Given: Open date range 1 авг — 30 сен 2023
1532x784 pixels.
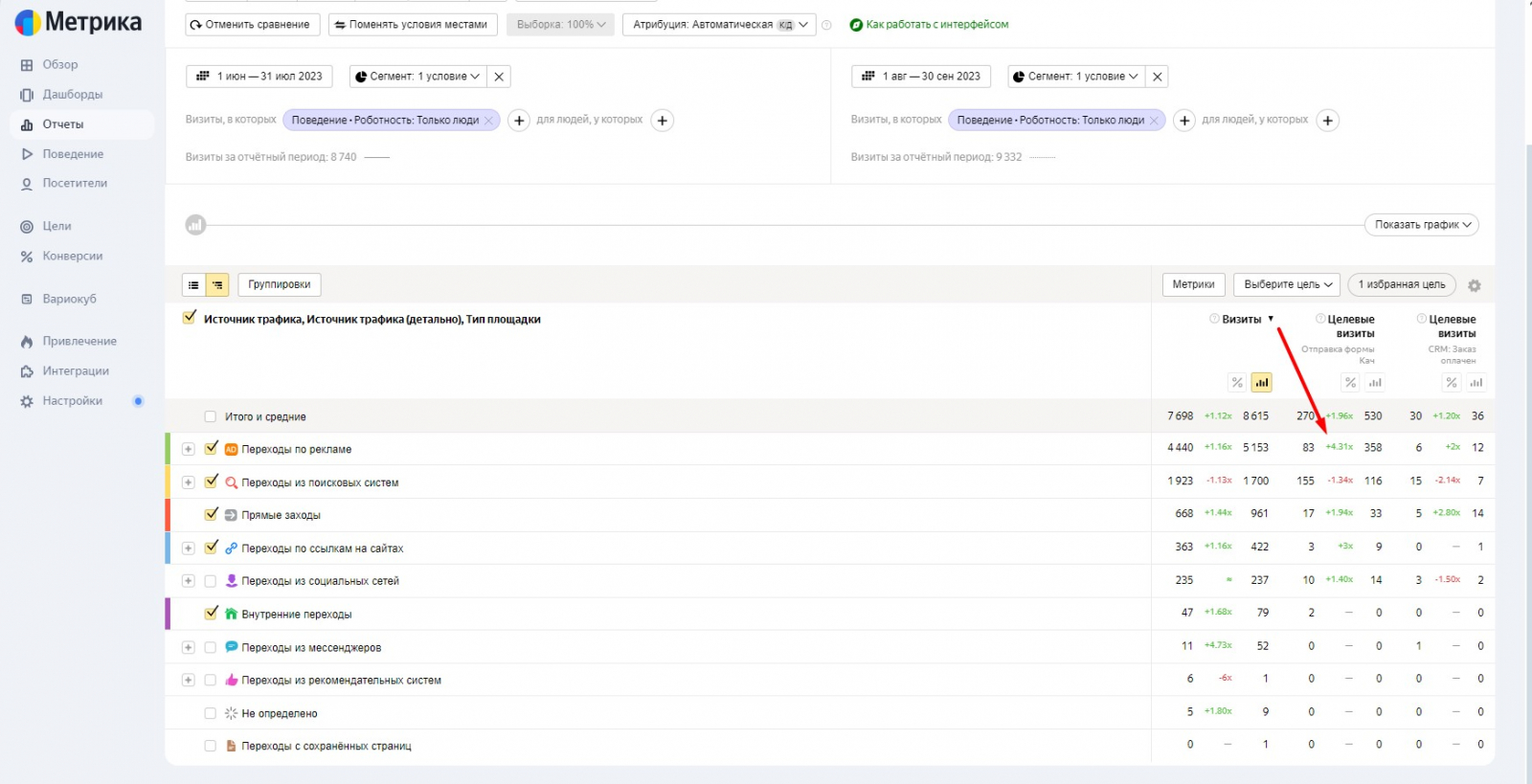Looking at the screenshot, I should [x=921, y=77].
